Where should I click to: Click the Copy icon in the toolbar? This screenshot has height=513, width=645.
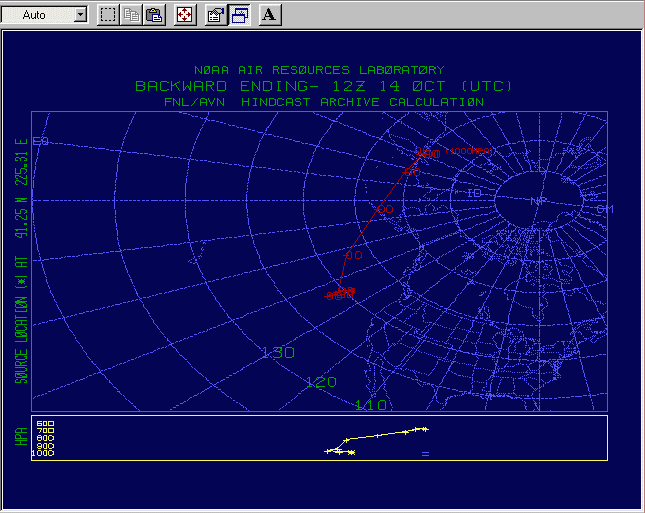(131, 15)
